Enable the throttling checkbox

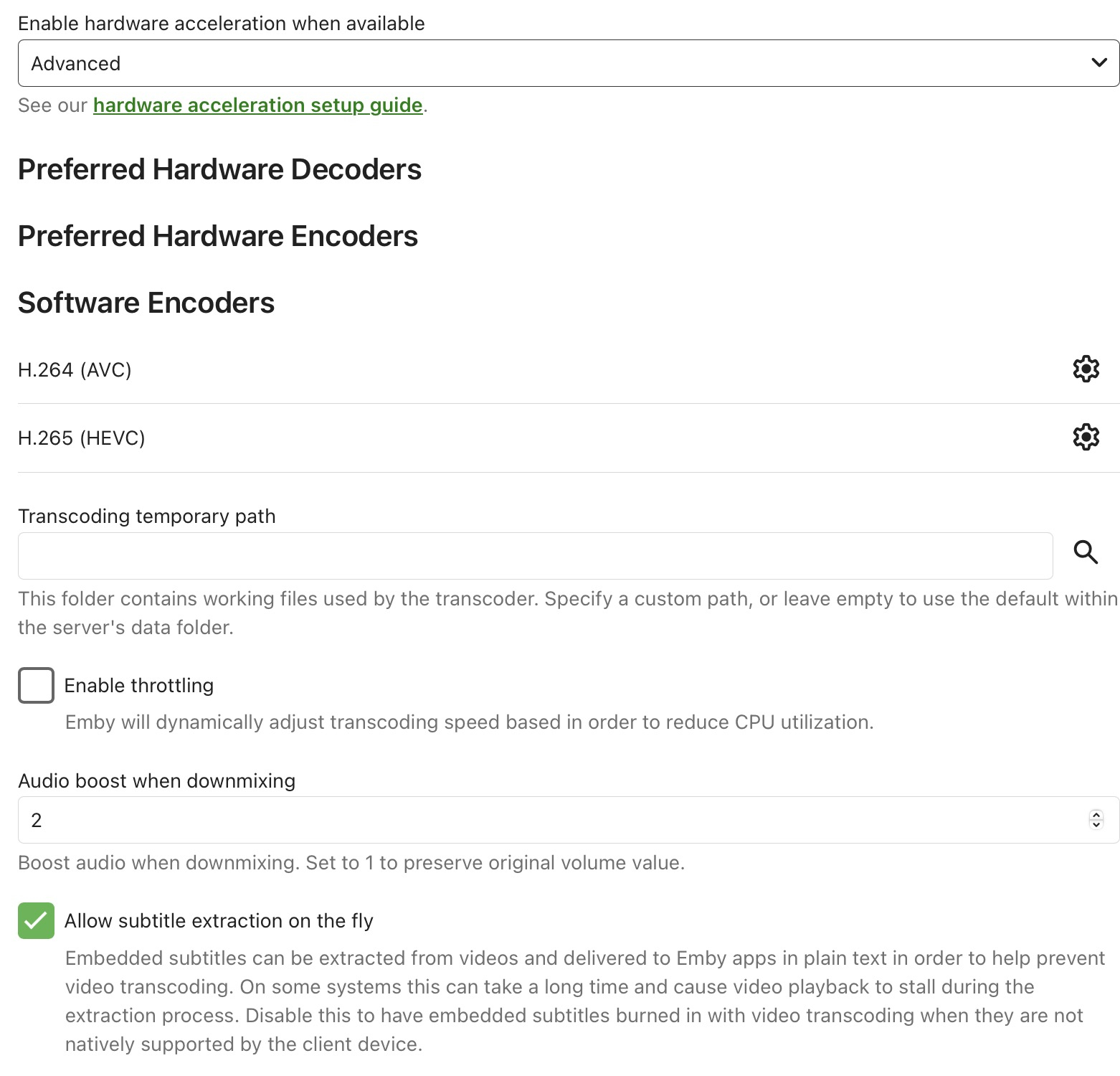coord(36,685)
